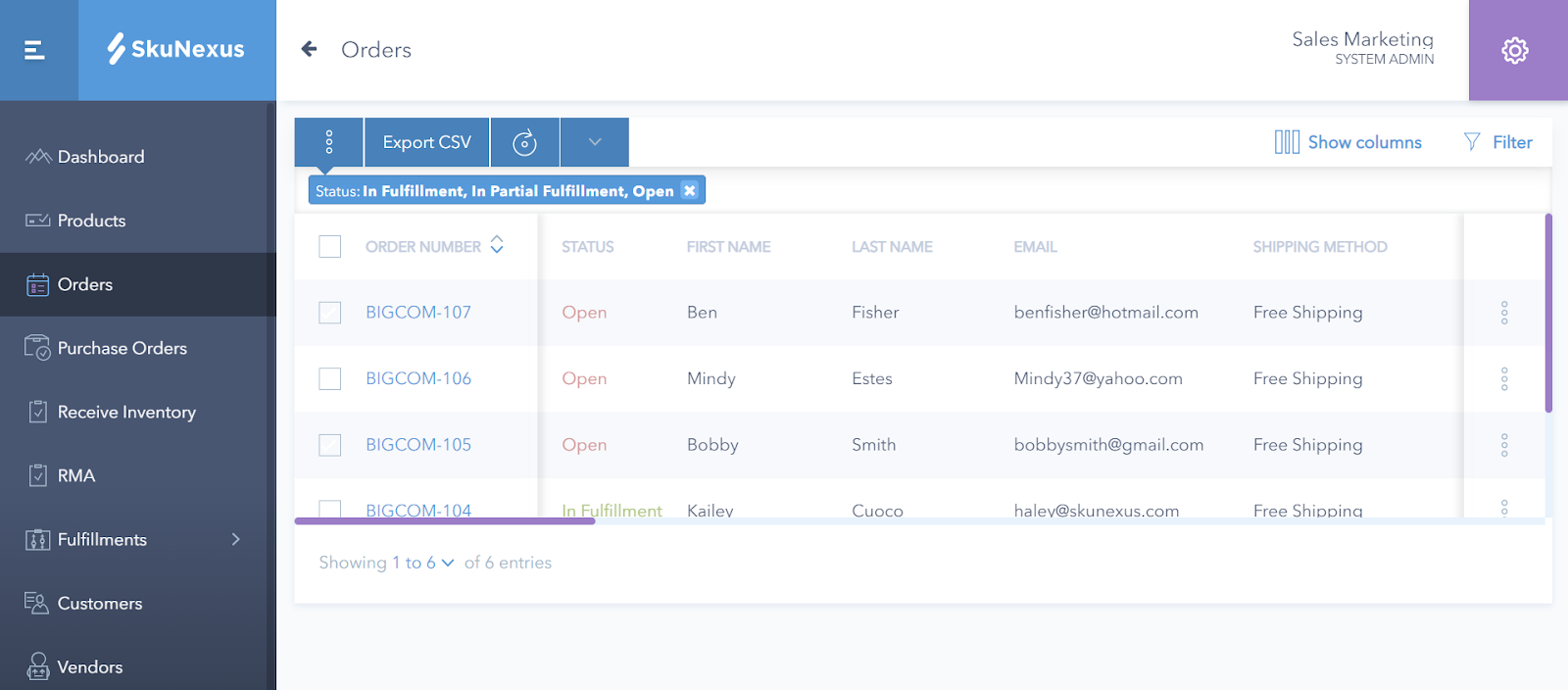Image resolution: width=1568 pixels, height=690 pixels.
Task: Open settings gear in top right
Action: pyautogui.click(x=1515, y=50)
